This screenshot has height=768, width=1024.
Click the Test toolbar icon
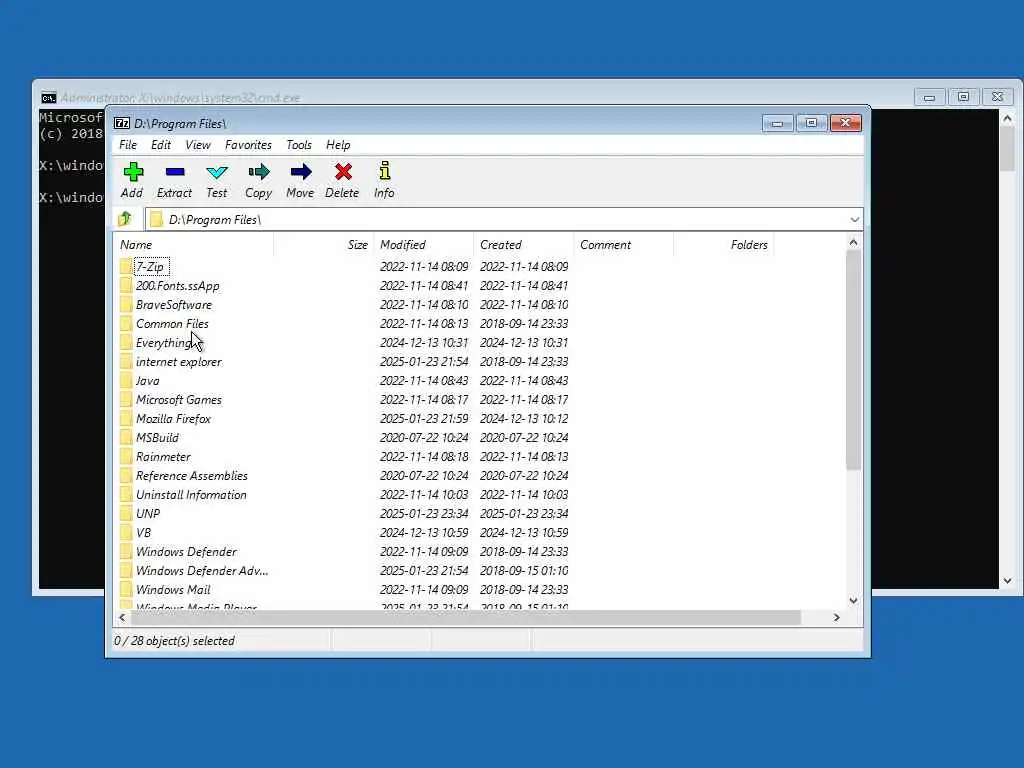click(x=217, y=172)
